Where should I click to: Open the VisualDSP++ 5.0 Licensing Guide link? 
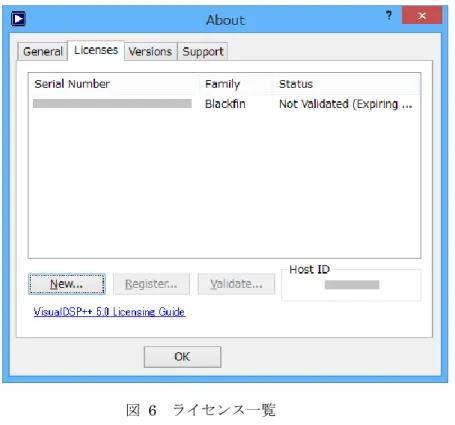(x=109, y=312)
